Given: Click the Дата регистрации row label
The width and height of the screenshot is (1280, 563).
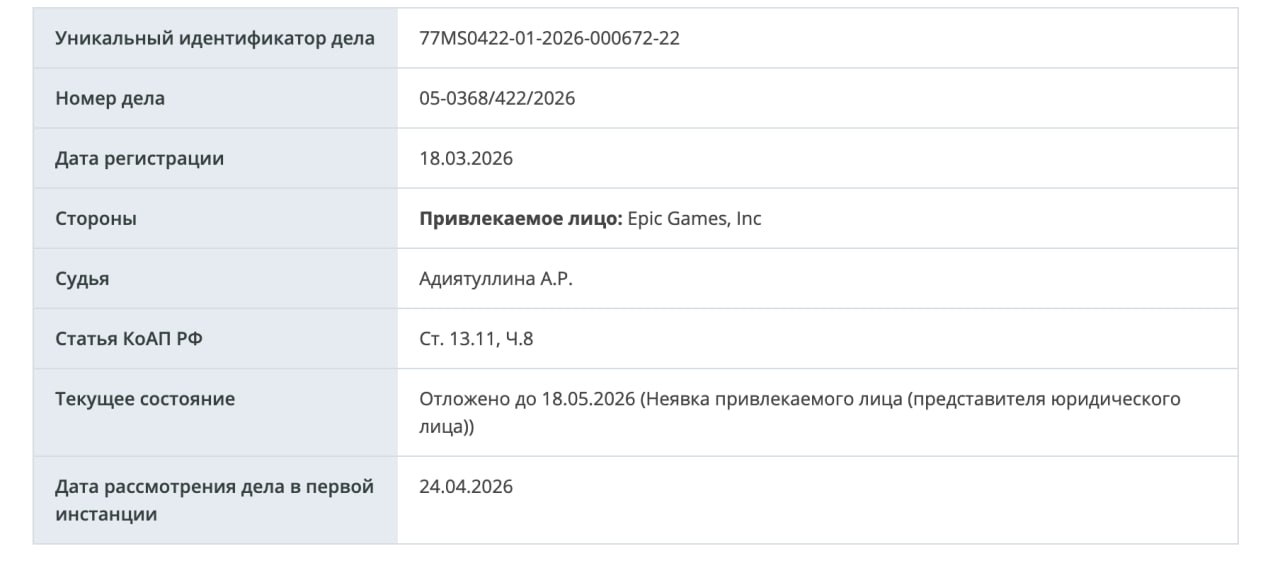Looking at the screenshot, I should [x=140, y=159].
